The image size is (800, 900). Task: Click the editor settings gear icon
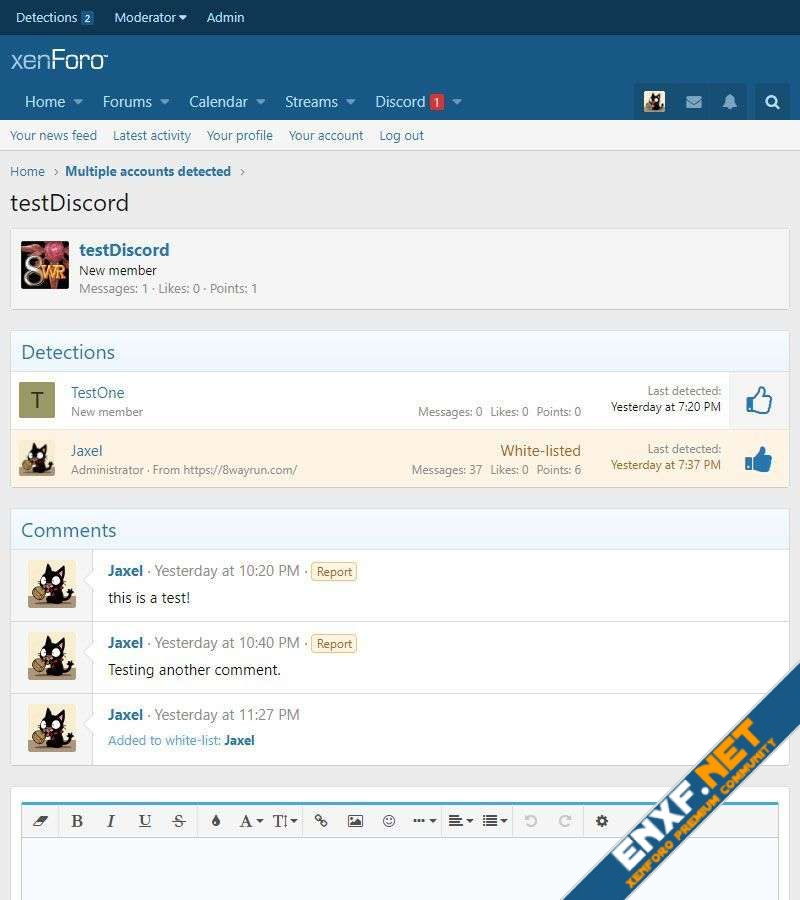(x=602, y=821)
